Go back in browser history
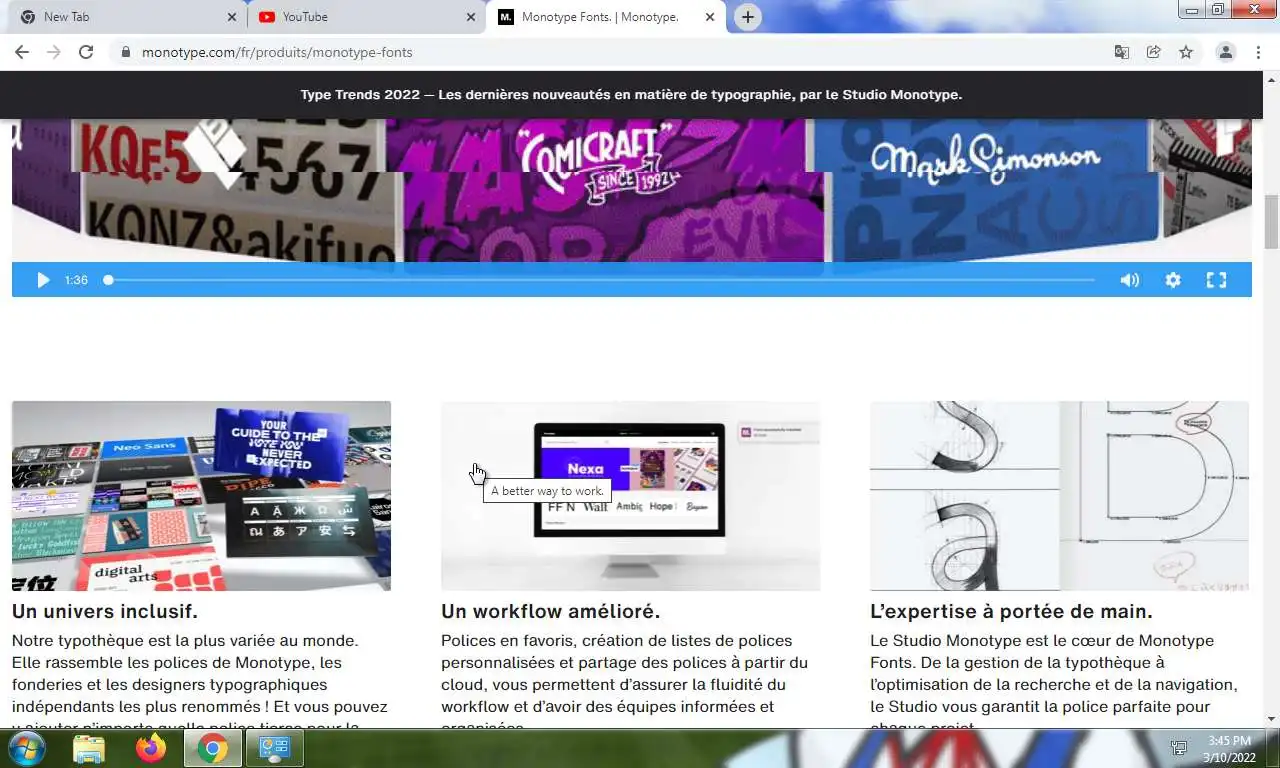 (22, 52)
